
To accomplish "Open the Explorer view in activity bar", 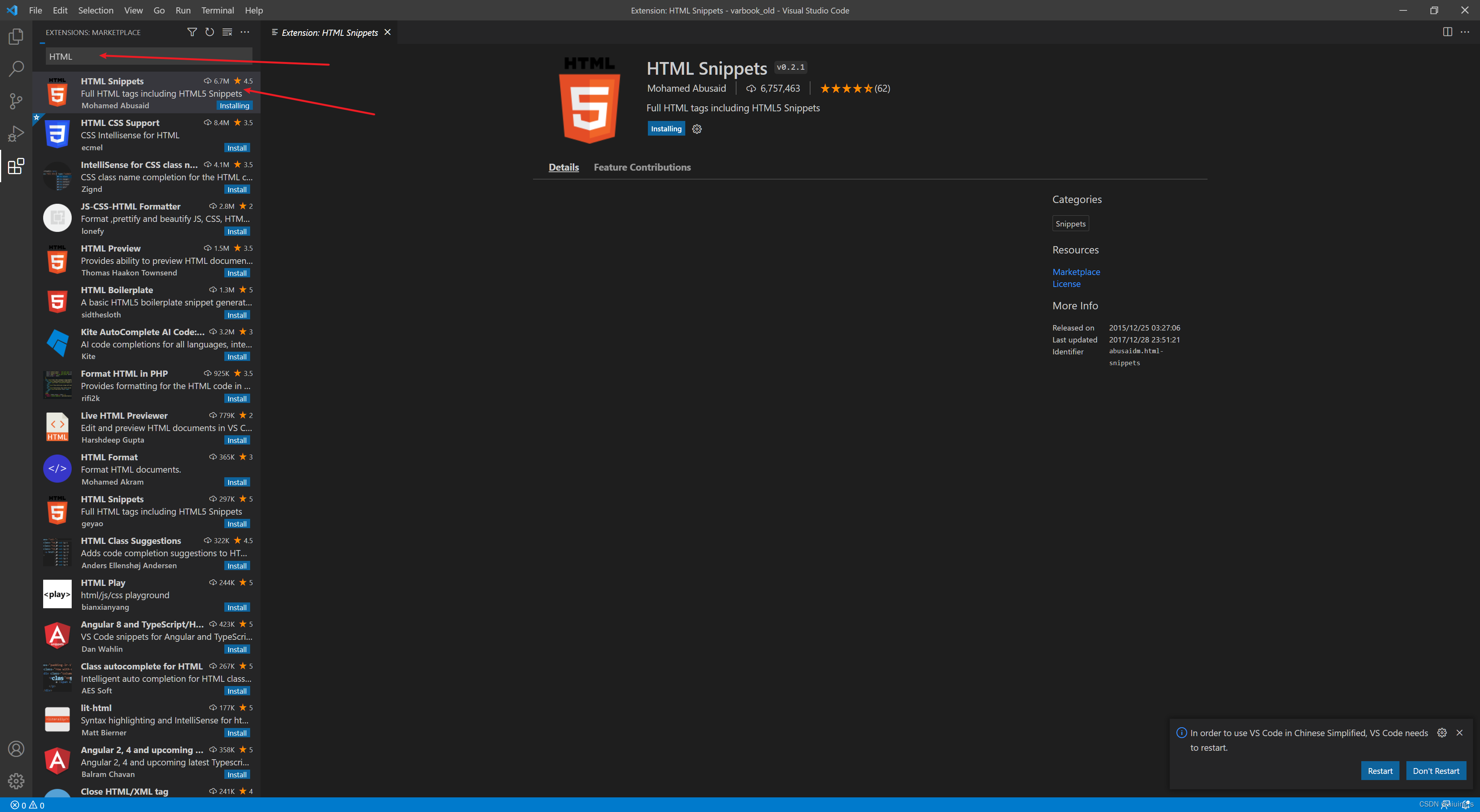I will pyautogui.click(x=16, y=37).
